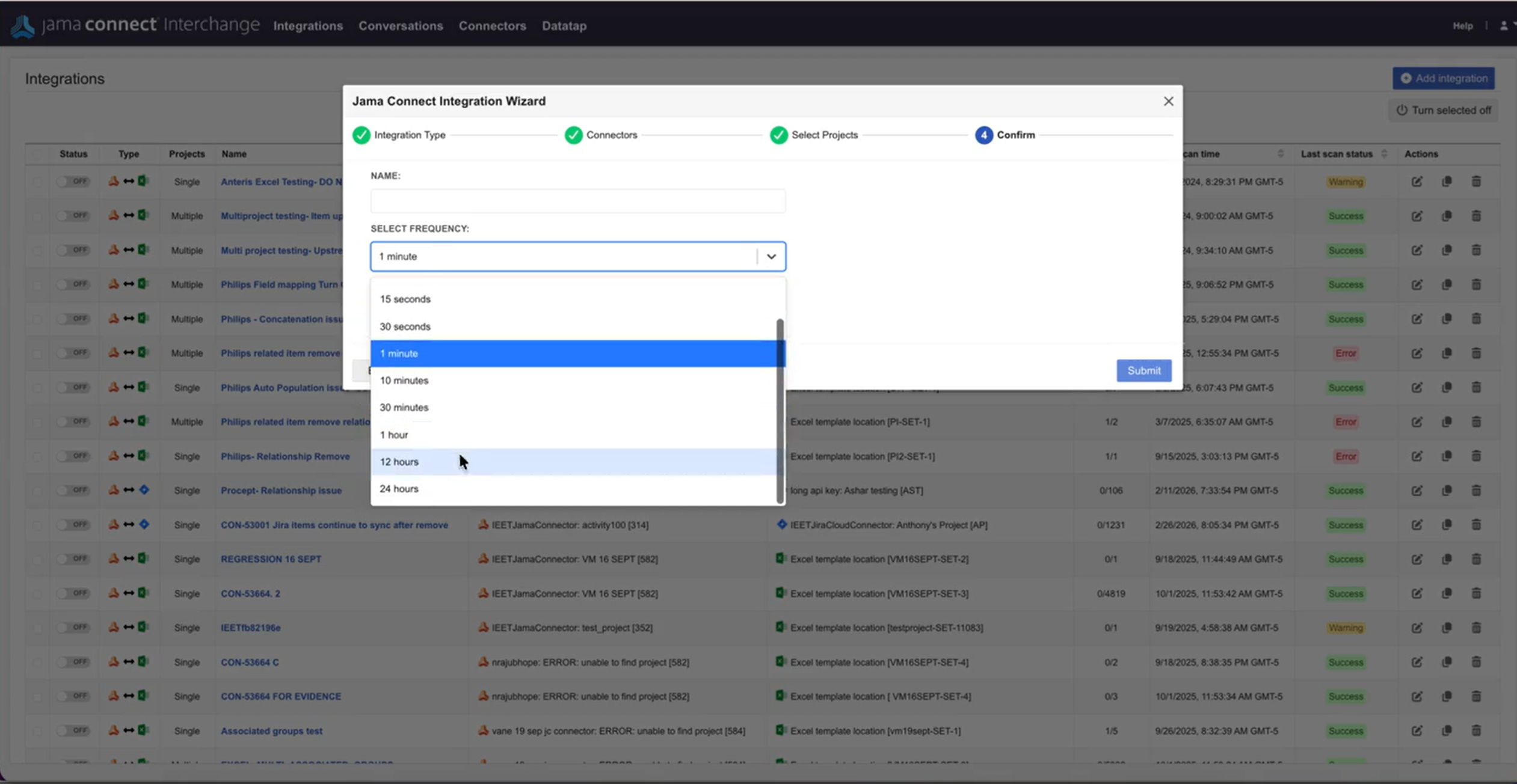
Task: Click the Integration Type step checkmark
Action: coord(362,135)
